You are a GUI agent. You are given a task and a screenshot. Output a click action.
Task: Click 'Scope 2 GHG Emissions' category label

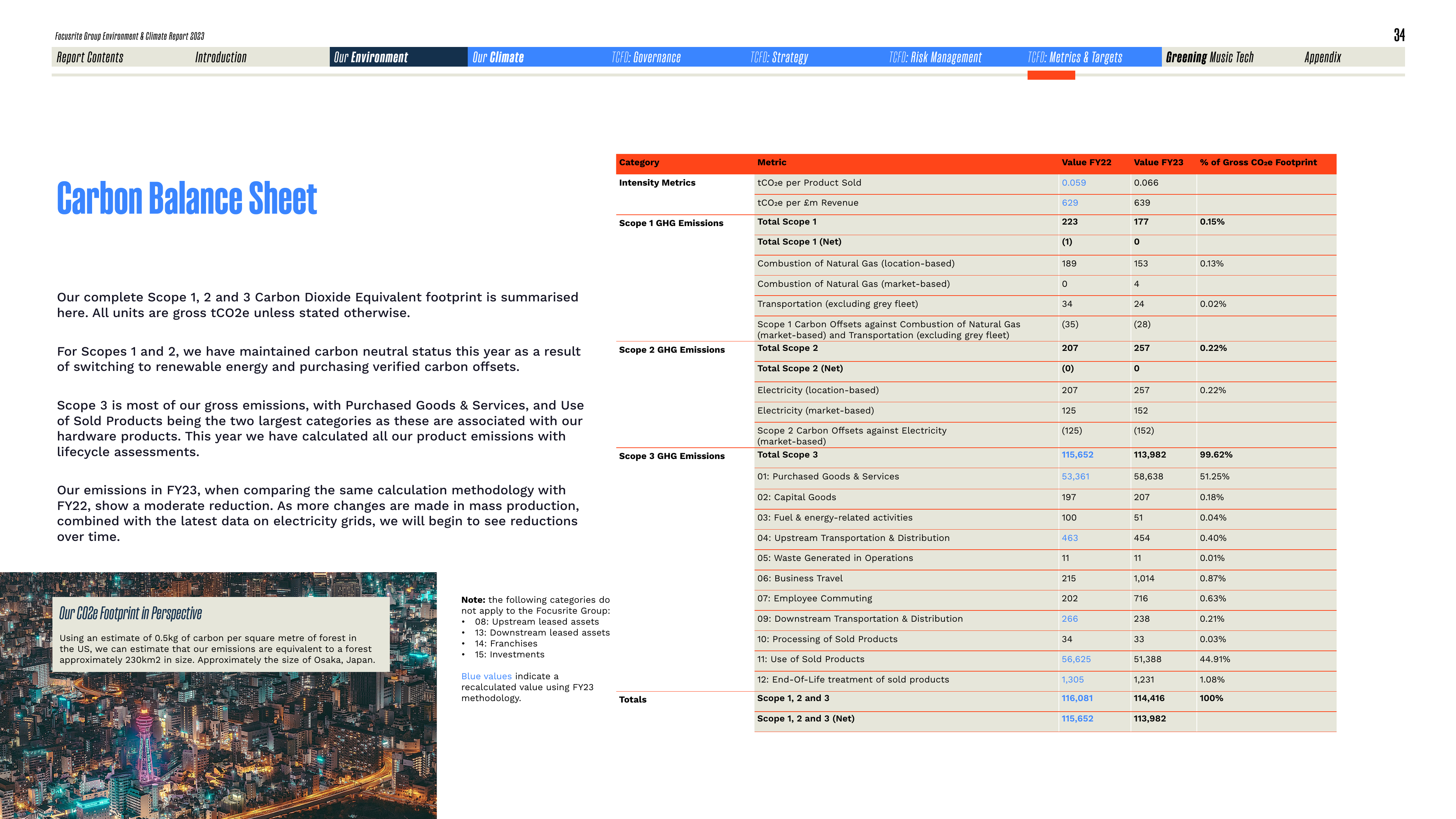click(672, 349)
